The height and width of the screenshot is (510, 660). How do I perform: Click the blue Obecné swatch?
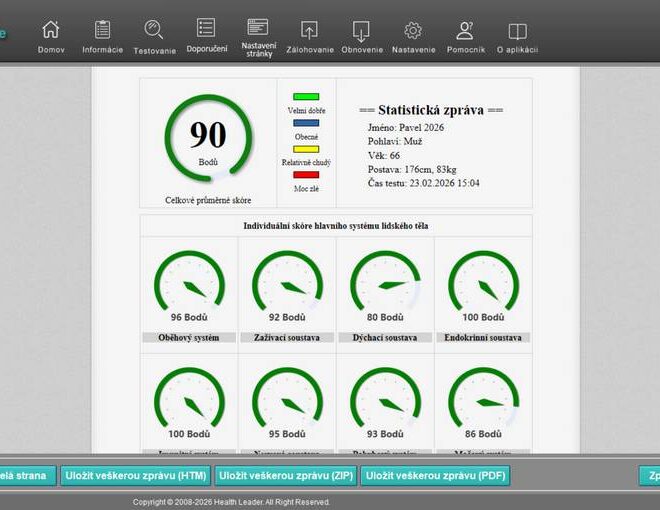click(306, 123)
